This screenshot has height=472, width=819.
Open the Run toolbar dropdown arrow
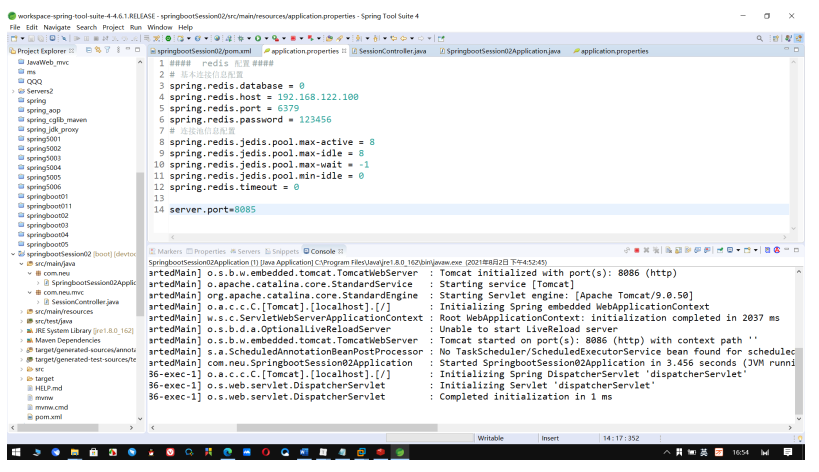[266, 38]
